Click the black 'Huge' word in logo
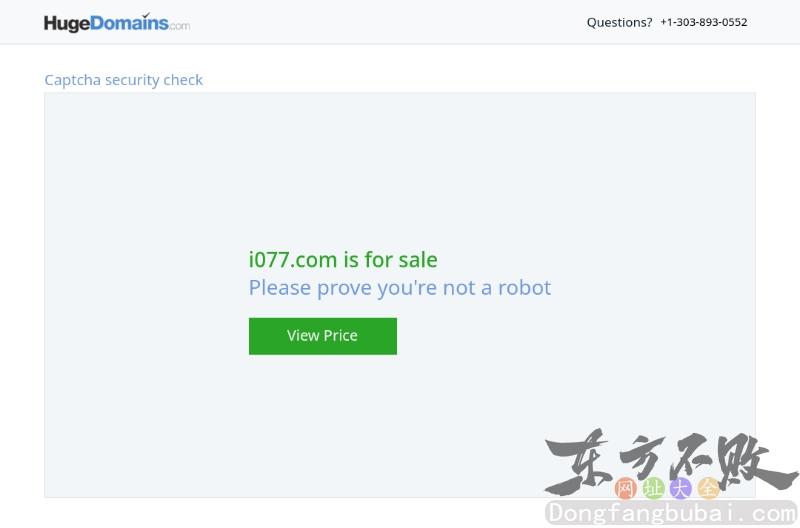 67,24
